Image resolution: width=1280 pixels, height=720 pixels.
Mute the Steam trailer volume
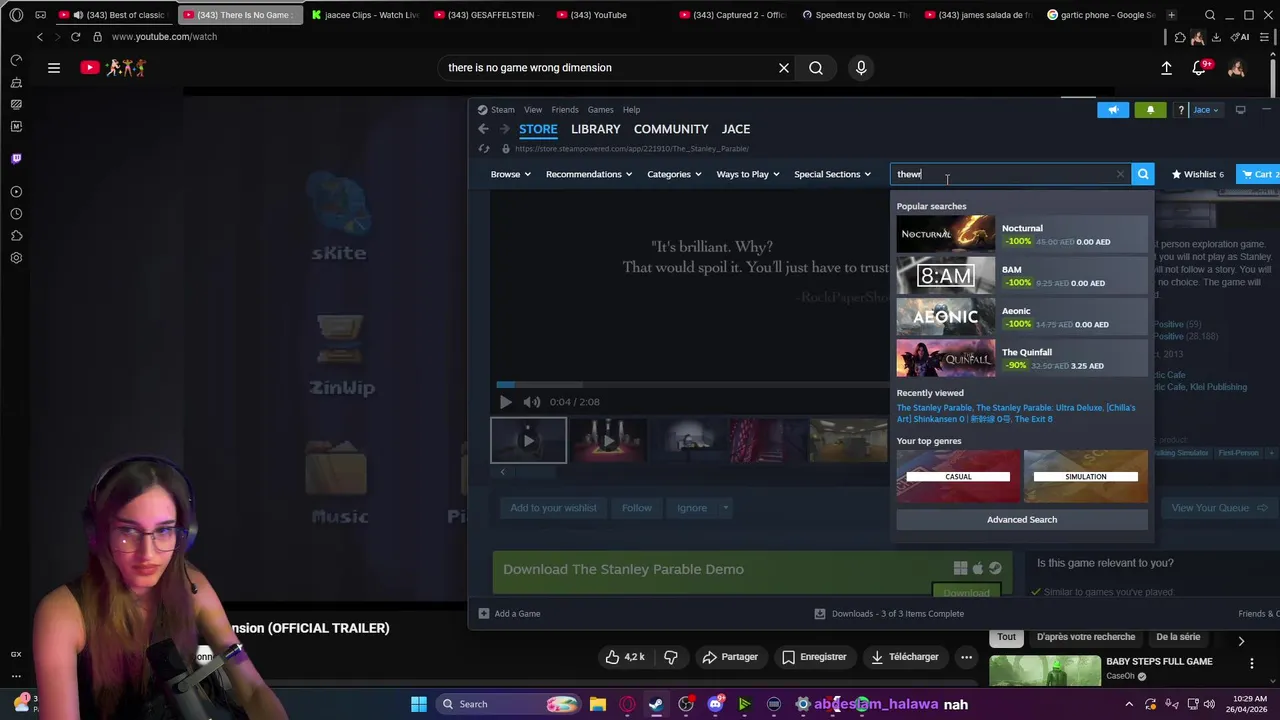532,402
